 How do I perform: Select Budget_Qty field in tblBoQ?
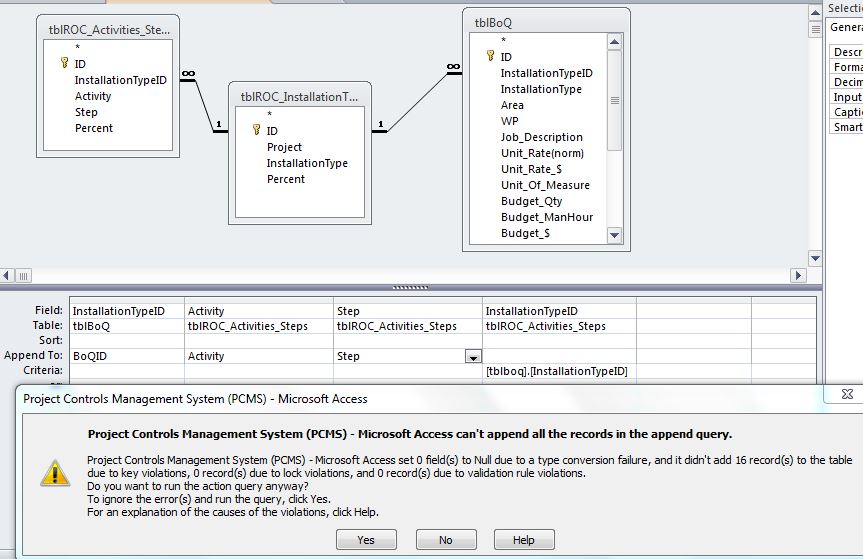click(531, 201)
